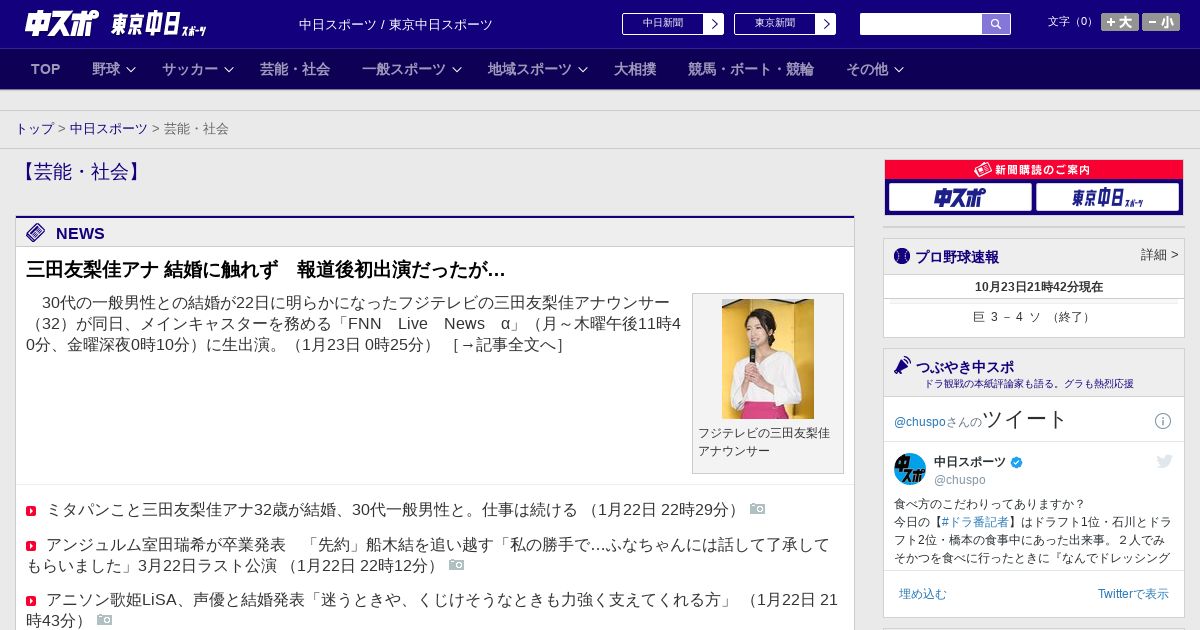Decrease text size with the －小 button

[x=1161, y=22]
